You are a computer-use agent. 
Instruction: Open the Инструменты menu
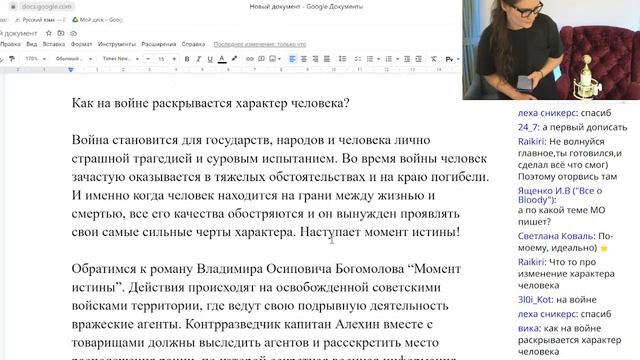click(117, 44)
